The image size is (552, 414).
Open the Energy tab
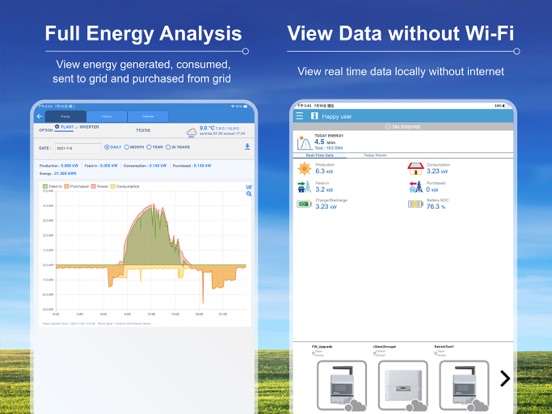pos(66,117)
